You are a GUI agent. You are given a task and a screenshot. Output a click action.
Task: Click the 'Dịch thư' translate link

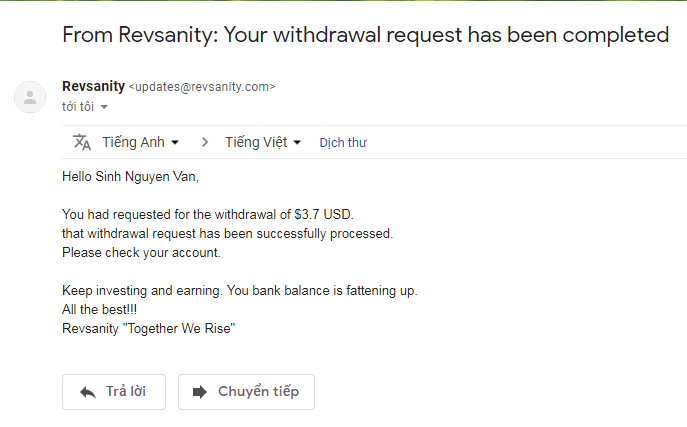(x=343, y=143)
